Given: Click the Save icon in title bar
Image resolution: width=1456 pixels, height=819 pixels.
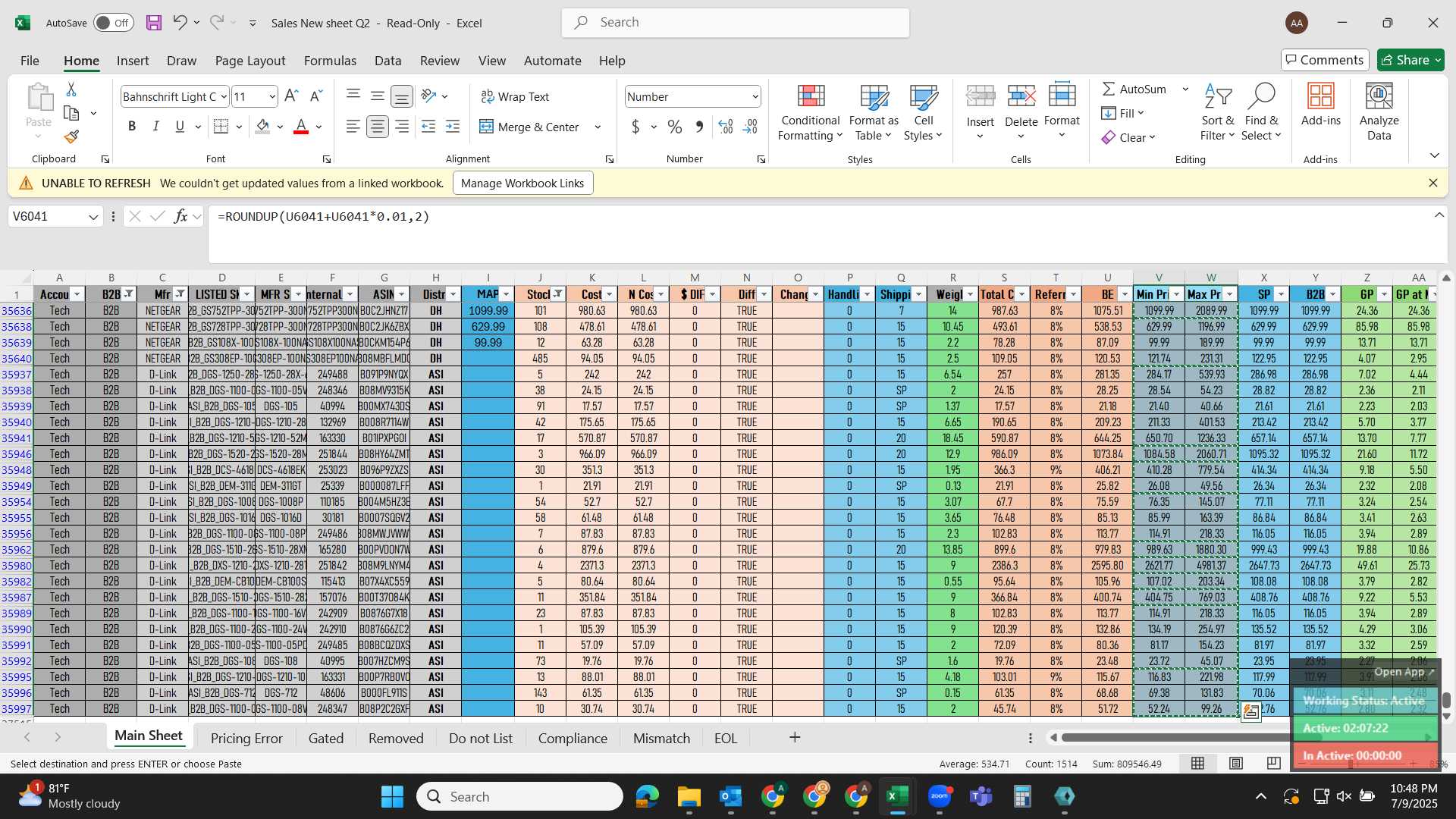Looking at the screenshot, I should (x=154, y=23).
